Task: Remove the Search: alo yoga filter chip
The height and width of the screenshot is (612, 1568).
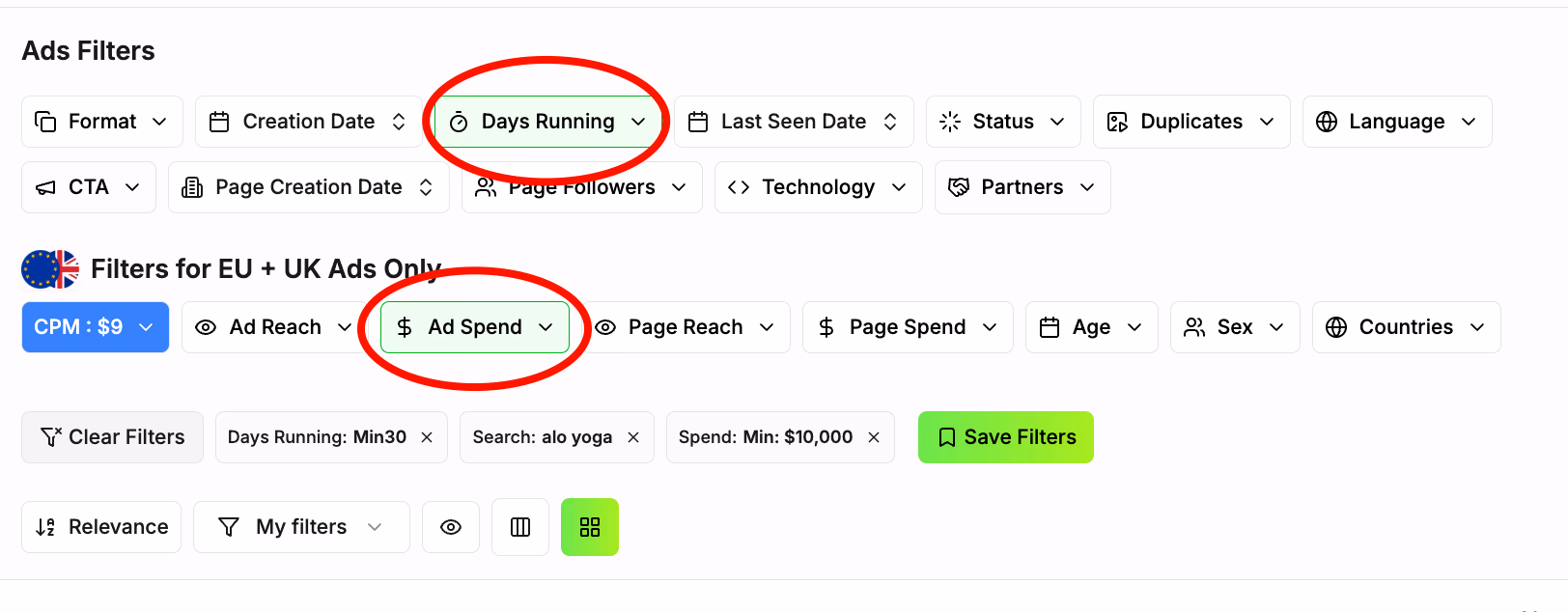Action: point(634,437)
